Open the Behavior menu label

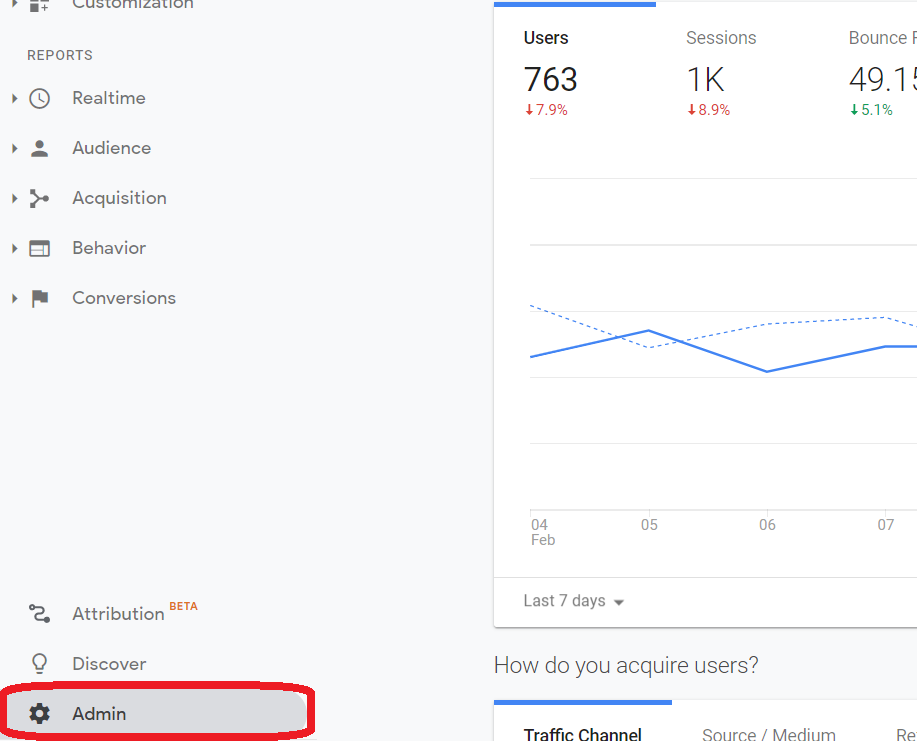[109, 249]
